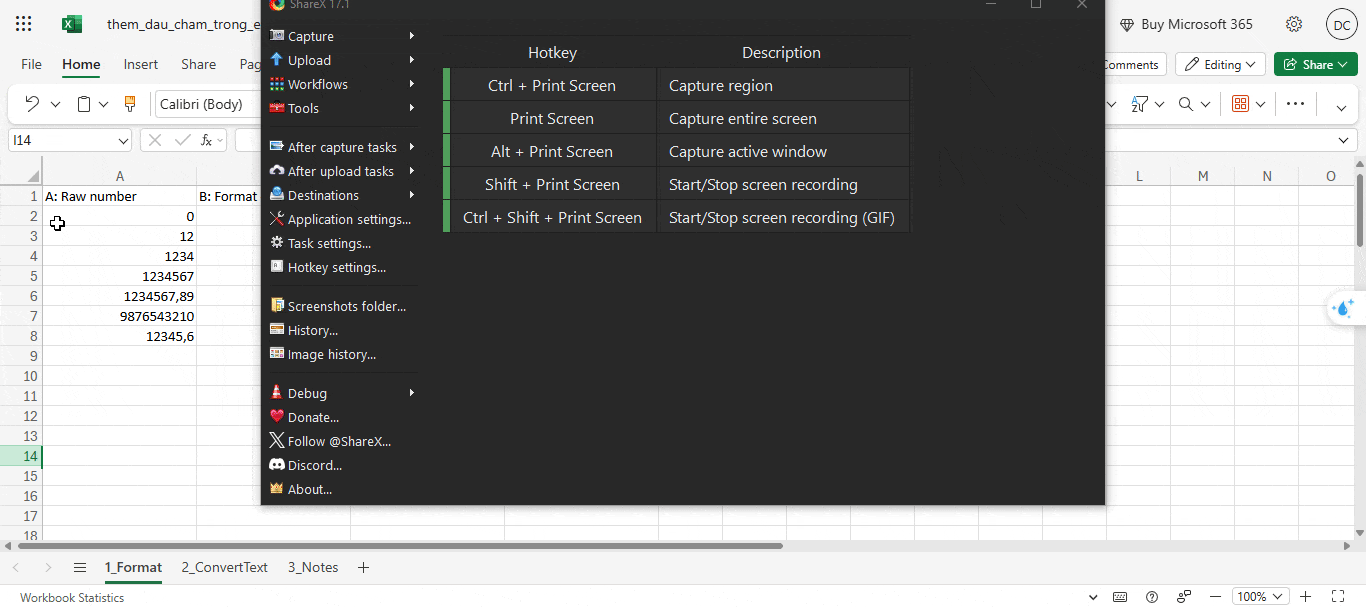Open Workbook Statistics in status bar
The image size is (1366, 607).
tap(72, 597)
